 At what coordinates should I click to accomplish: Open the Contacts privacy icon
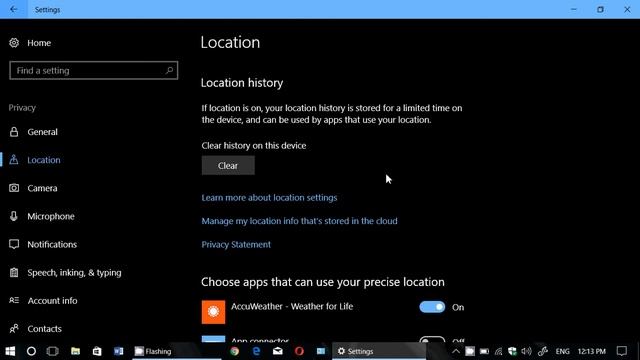pos(14,329)
